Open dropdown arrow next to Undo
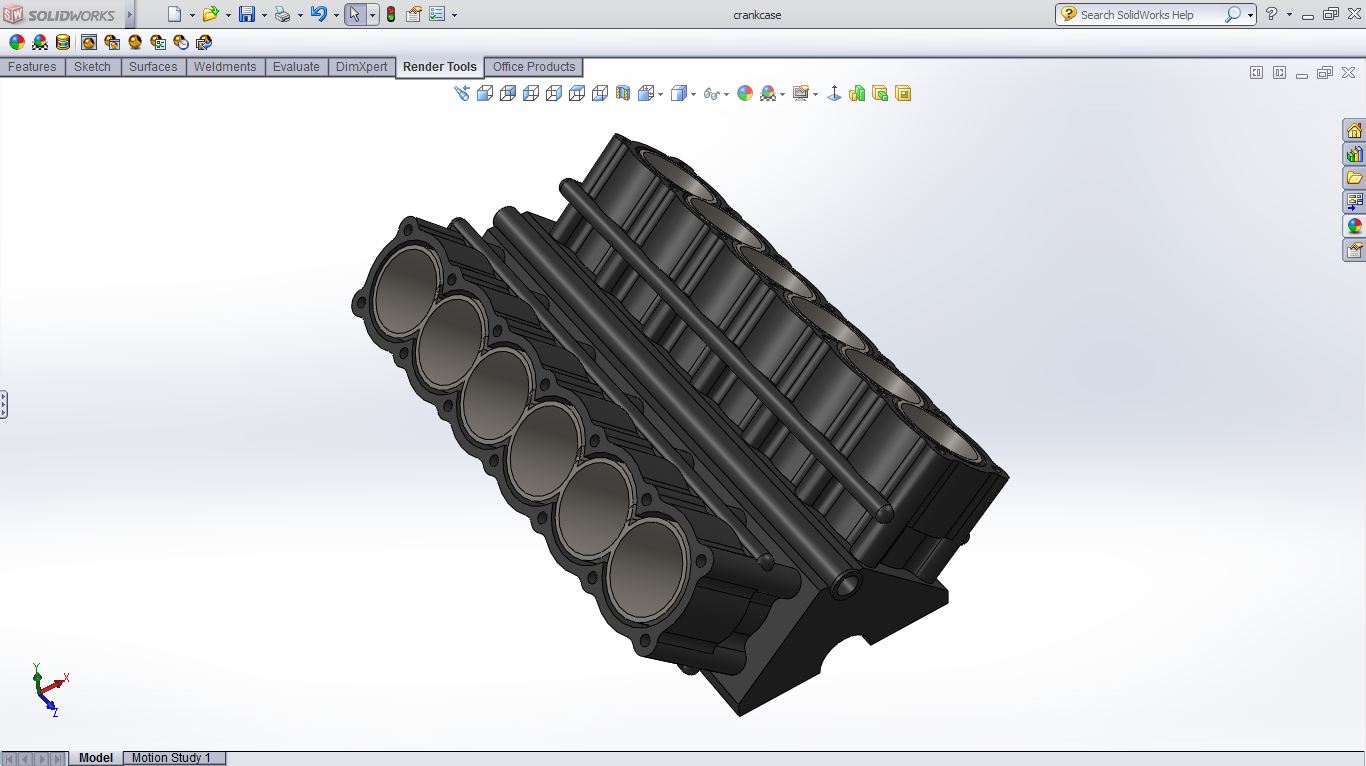The width and height of the screenshot is (1366, 766). click(336, 15)
